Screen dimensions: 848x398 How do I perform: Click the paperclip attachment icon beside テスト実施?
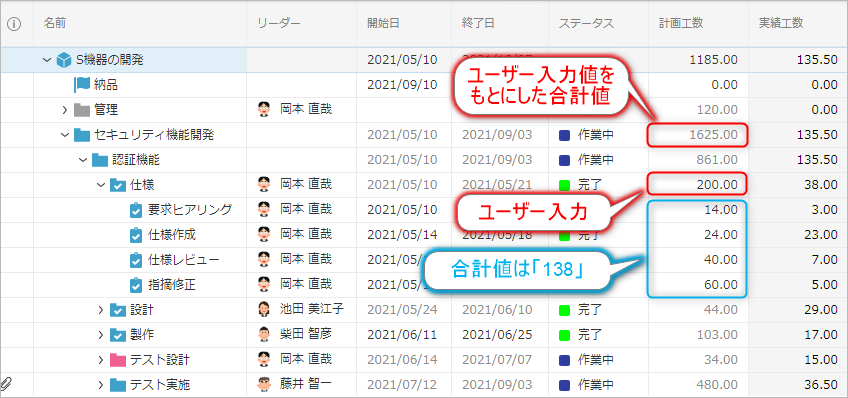[8, 384]
